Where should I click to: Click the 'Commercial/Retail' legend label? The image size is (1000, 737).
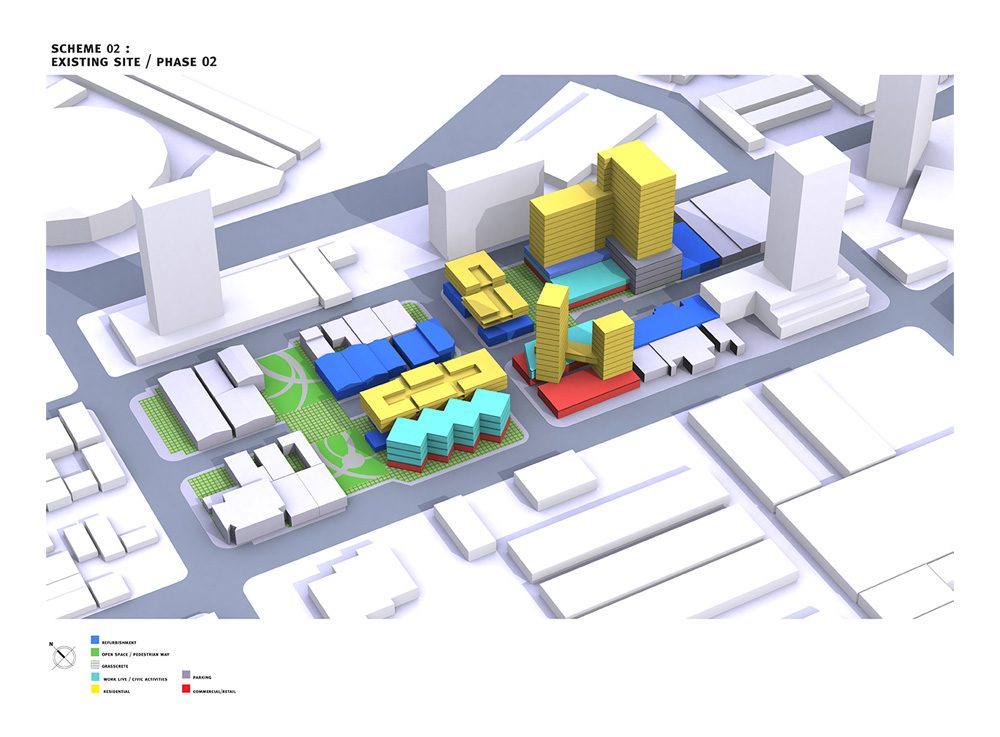click(214, 691)
